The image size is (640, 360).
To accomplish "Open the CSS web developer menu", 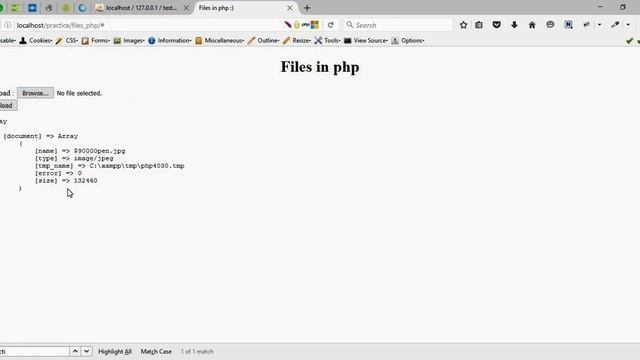I will (x=67, y=40).
